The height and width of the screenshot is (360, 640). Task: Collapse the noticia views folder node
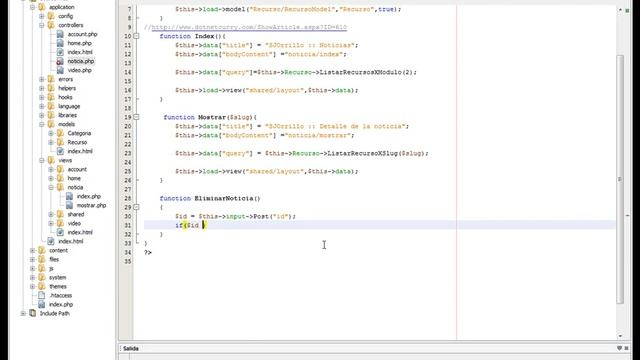pyautogui.click(x=51, y=187)
